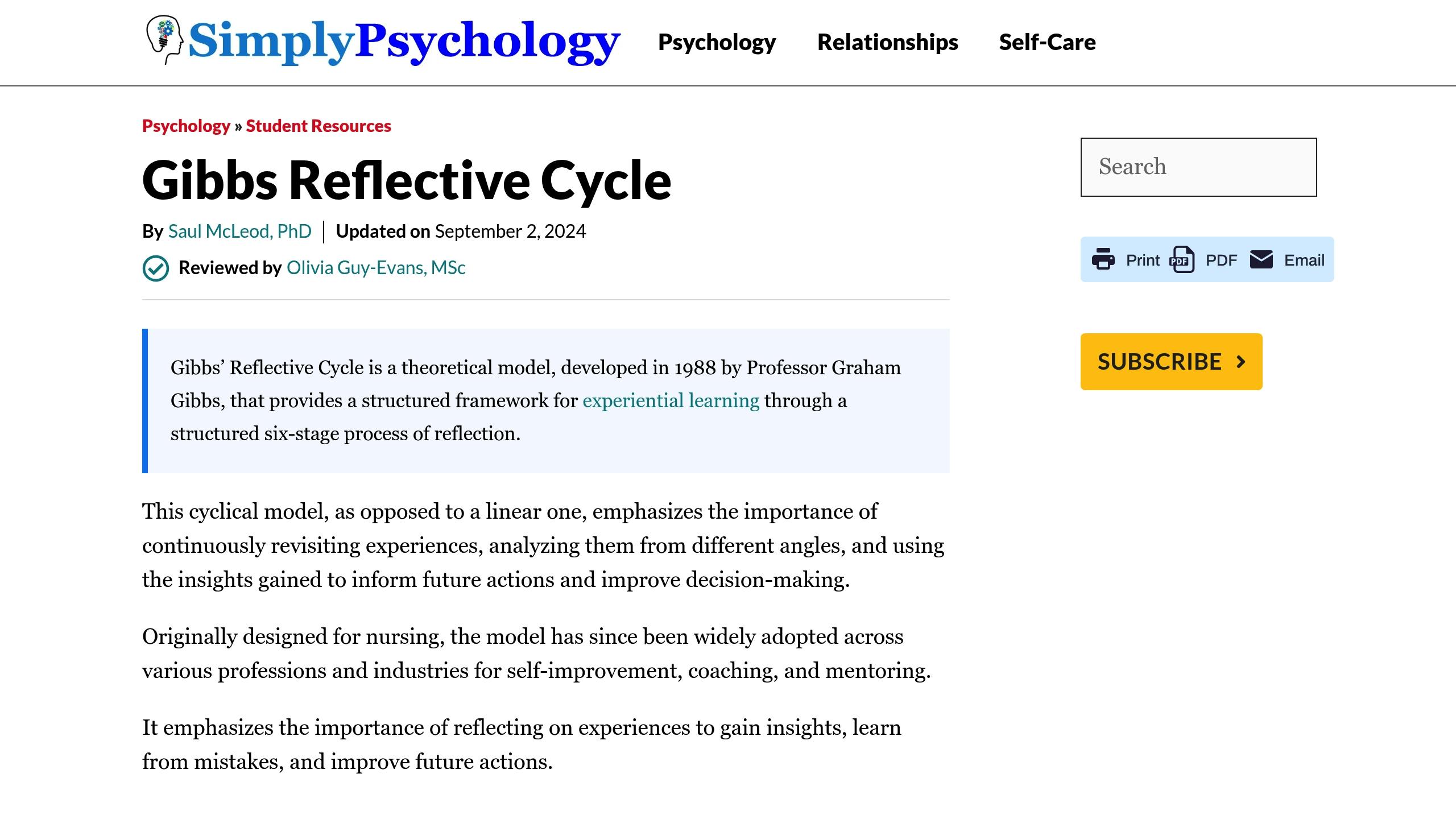Click the green reviewed checkmark icon
The height and width of the screenshot is (819, 1456).
[x=156, y=267]
